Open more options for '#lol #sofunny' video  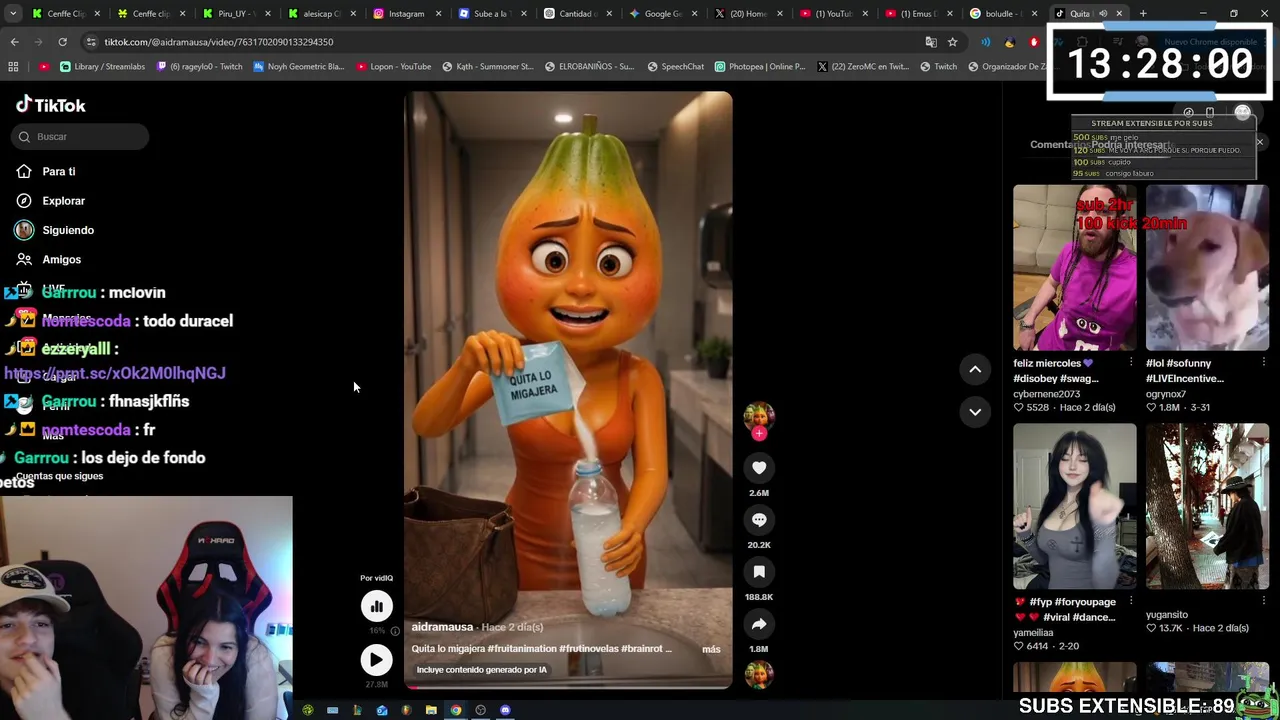[1264, 362]
